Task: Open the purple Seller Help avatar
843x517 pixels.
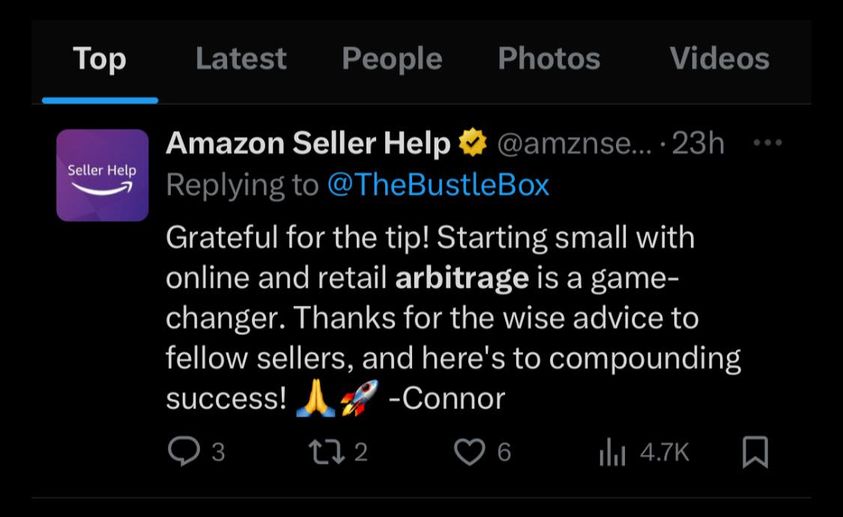Action: [102, 175]
